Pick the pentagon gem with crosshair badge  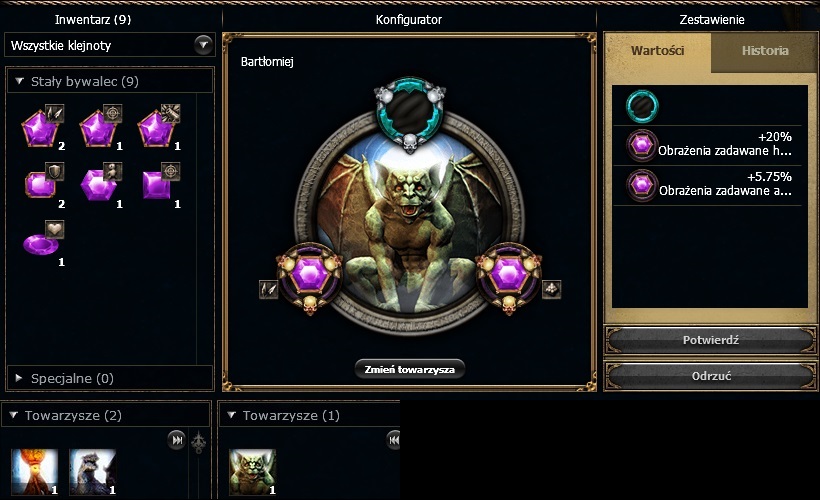point(99,127)
